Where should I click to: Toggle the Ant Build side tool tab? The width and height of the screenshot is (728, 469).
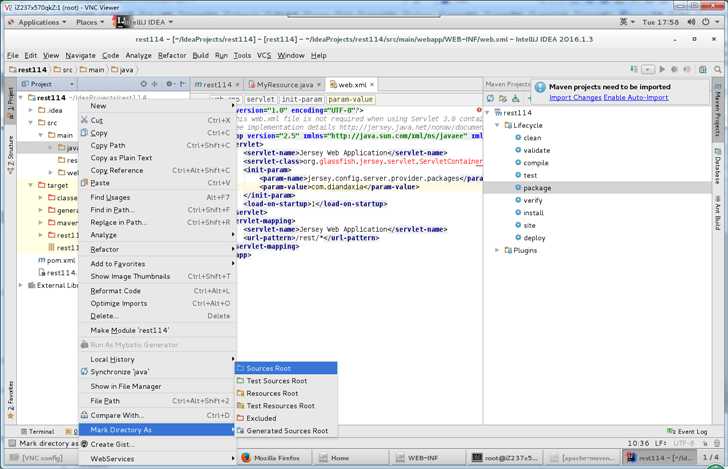pos(717,213)
